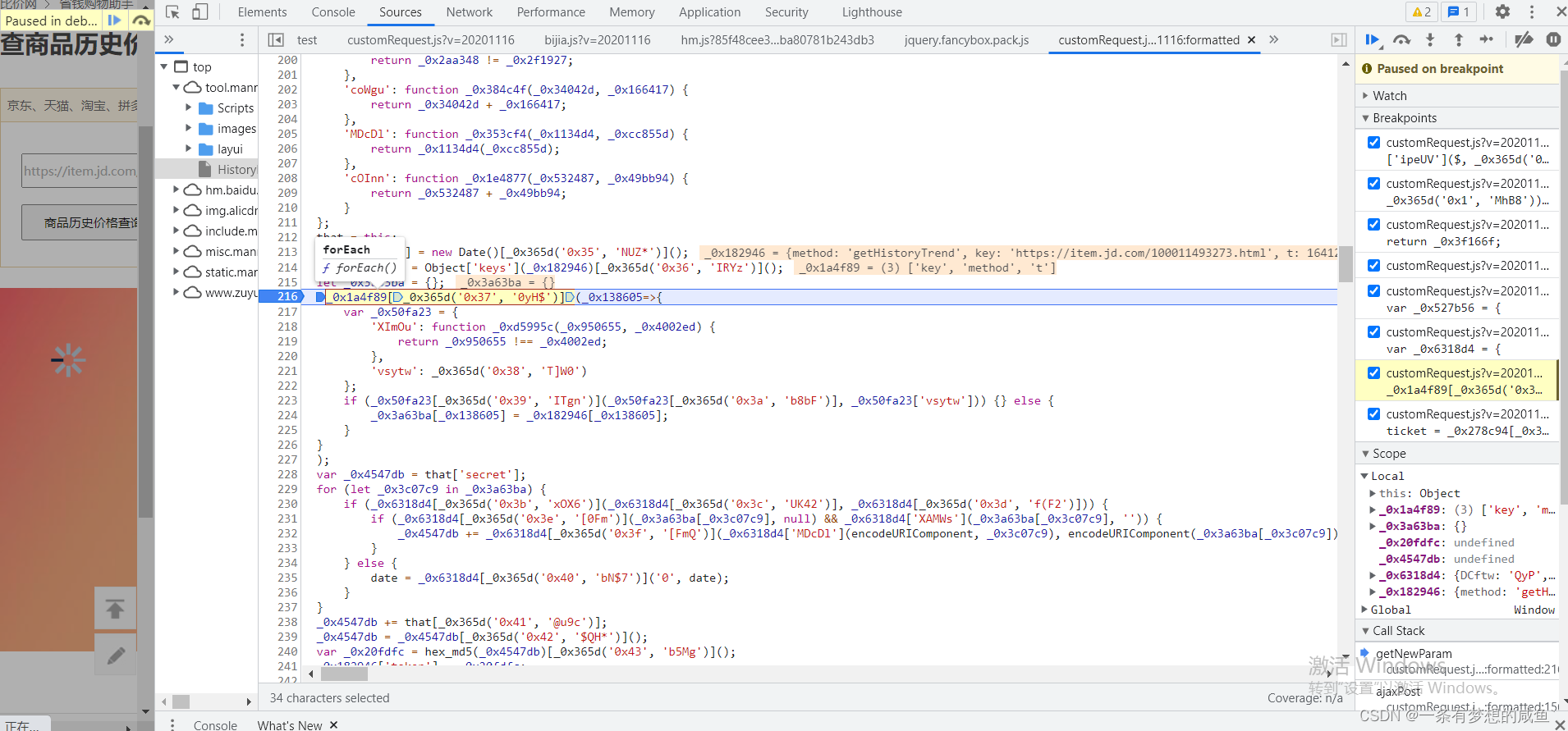Screen dimensions: 1568x731
Task: Open the Console tab
Action: [x=333, y=12]
